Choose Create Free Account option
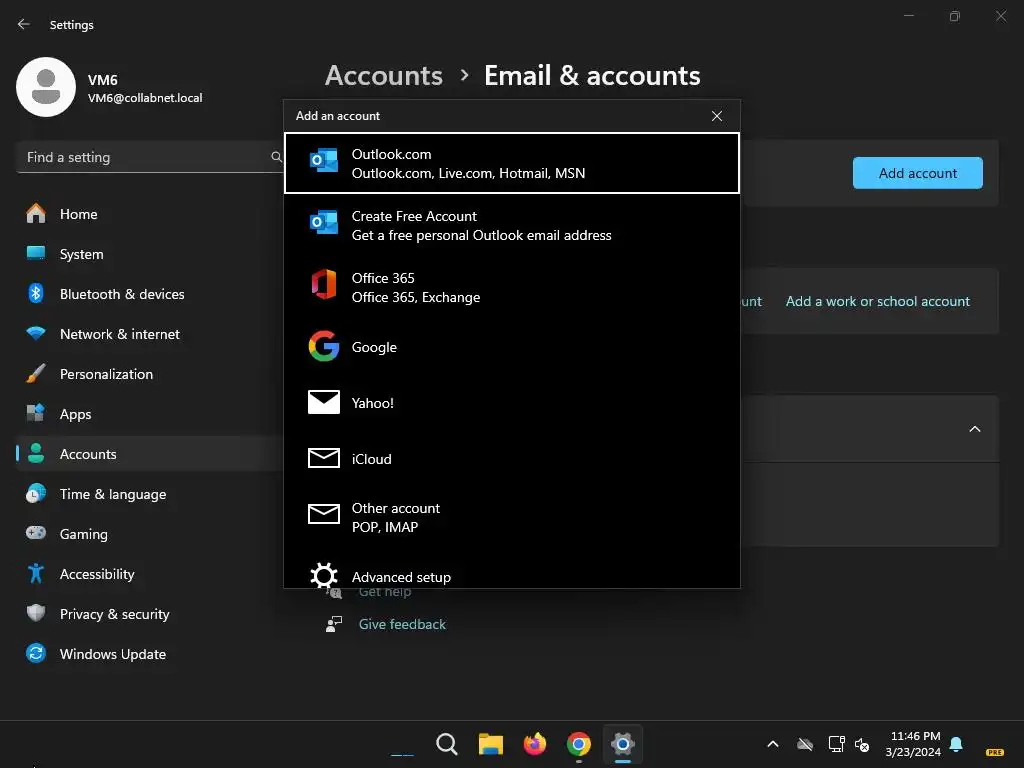 (x=512, y=225)
